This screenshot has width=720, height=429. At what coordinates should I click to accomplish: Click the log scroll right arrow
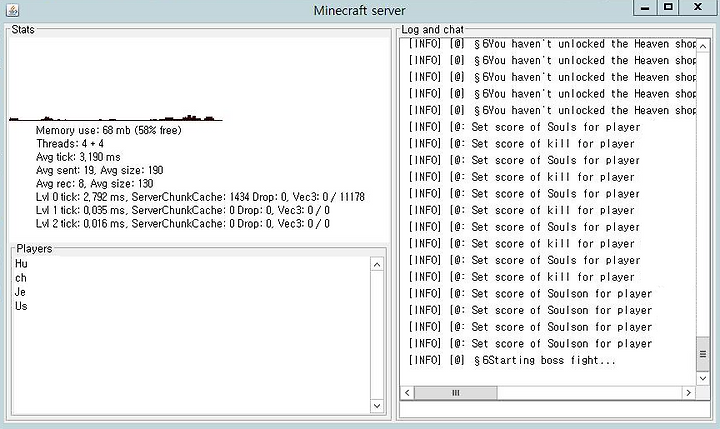(688, 393)
